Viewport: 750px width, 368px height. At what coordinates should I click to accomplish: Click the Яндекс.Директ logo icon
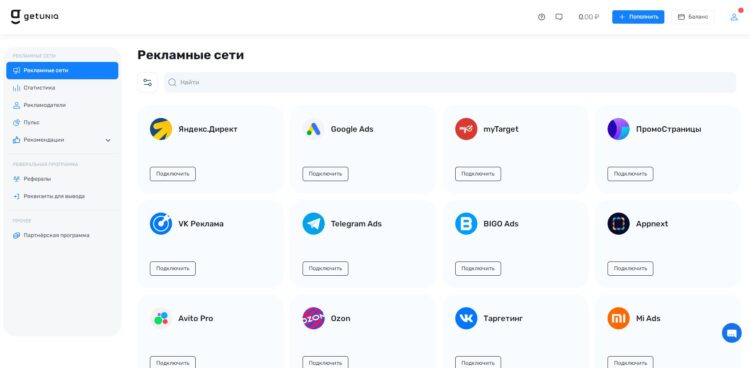point(161,129)
